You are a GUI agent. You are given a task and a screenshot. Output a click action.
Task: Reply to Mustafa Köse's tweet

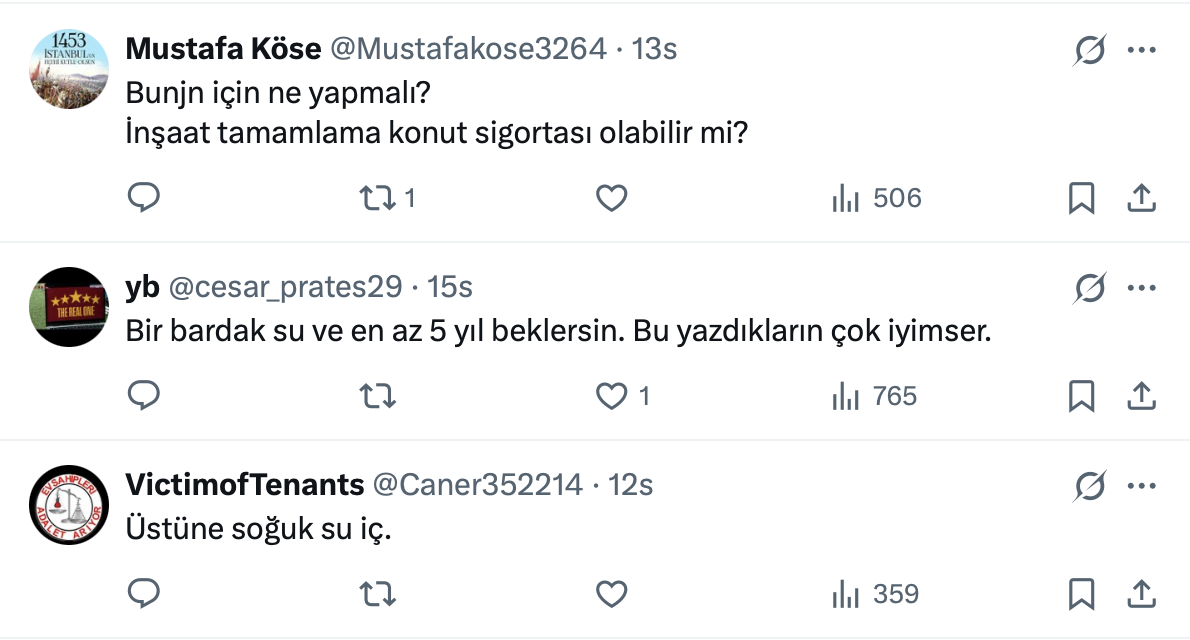145,198
